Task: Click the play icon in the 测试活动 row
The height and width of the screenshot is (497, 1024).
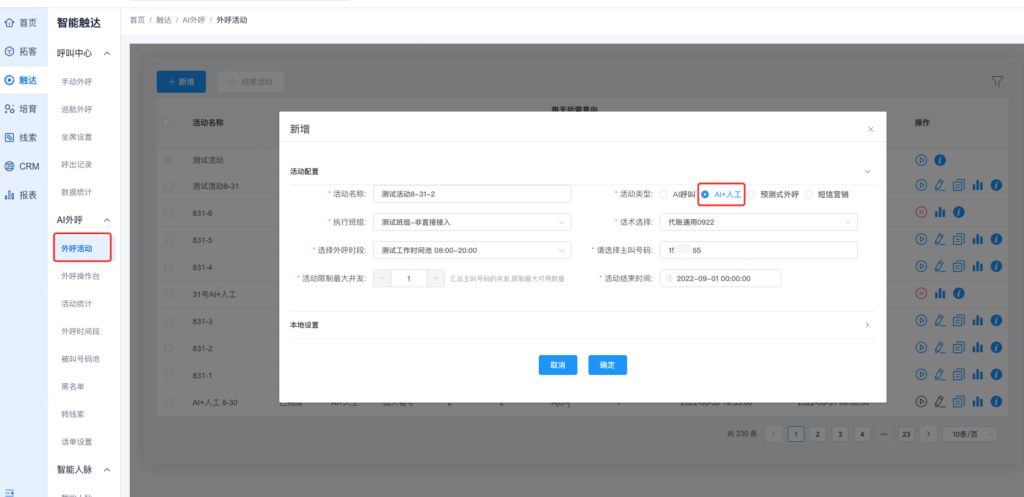Action: point(922,160)
